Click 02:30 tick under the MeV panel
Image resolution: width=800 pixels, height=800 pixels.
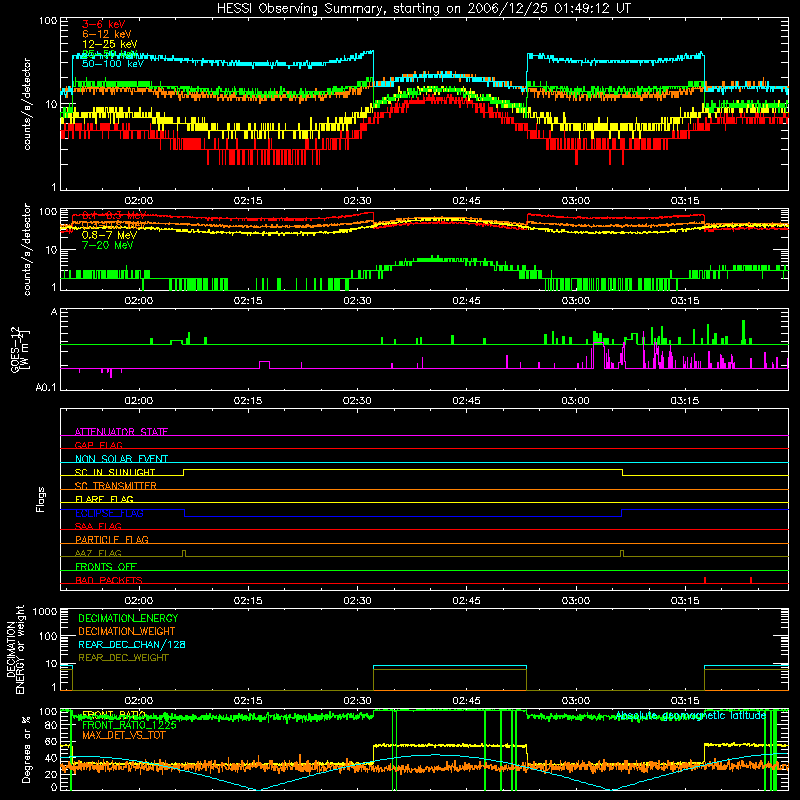[357, 301]
